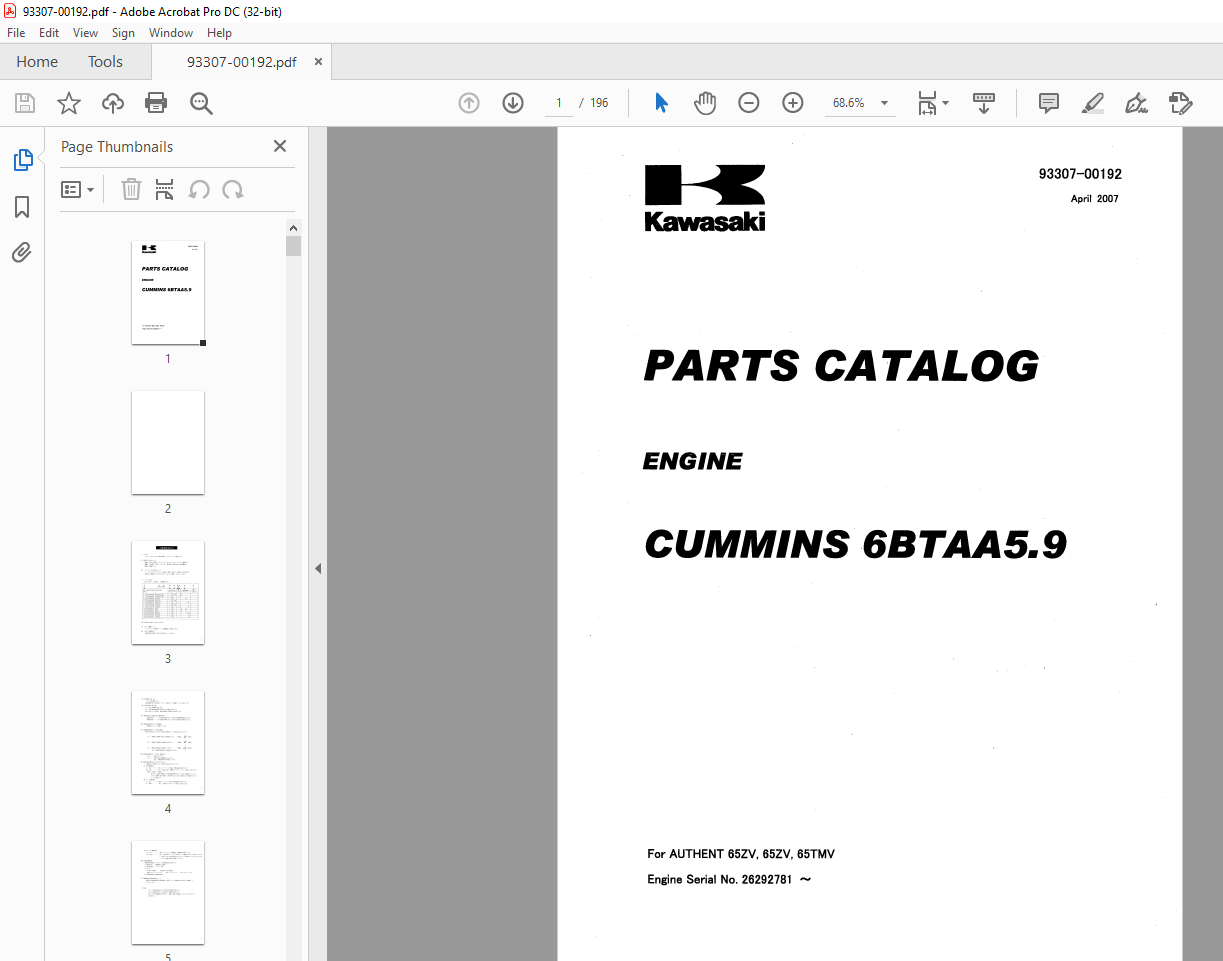Click the ENGINE subtitle text
The height and width of the screenshot is (961, 1223).
[693, 461]
